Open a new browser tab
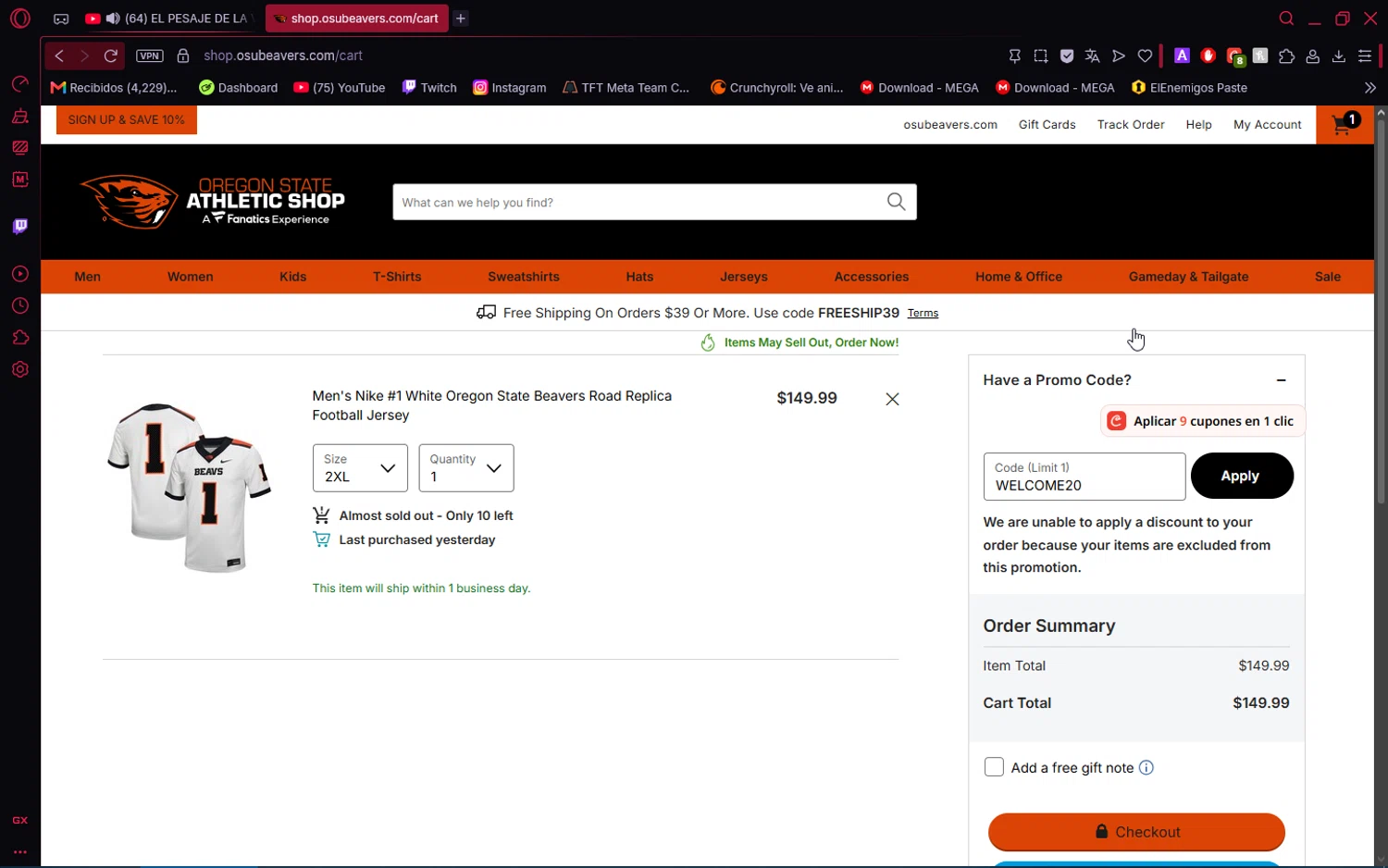 [461, 19]
